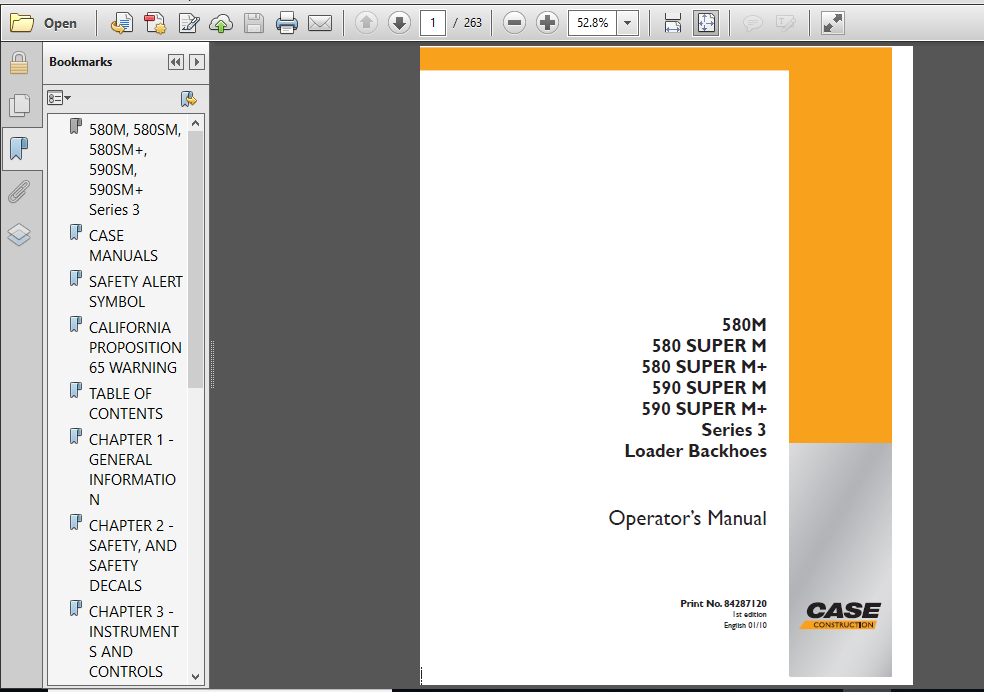This screenshot has width=984, height=692.
Task: Click the cloud upload icon
Action: [x=221, y=24]
